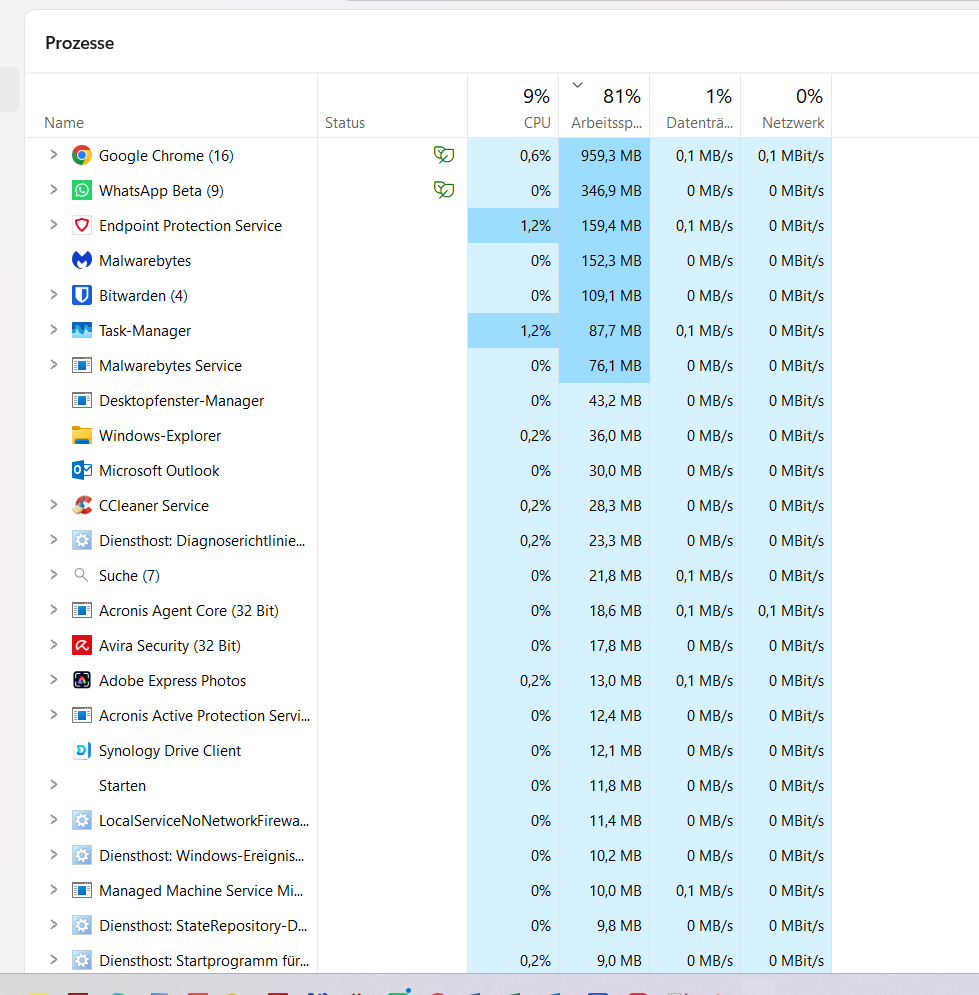979x995 pixels.
Task: Select the Synology Drive Client process name
Action: point(170,751)
